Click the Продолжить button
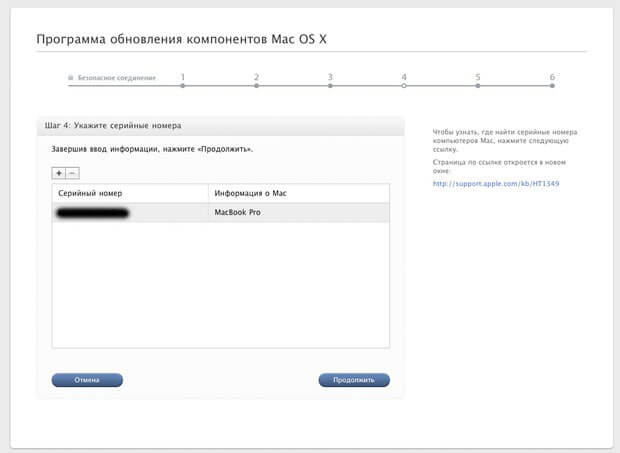This screenshot has height=453, width=620. (x=354, y=380)
